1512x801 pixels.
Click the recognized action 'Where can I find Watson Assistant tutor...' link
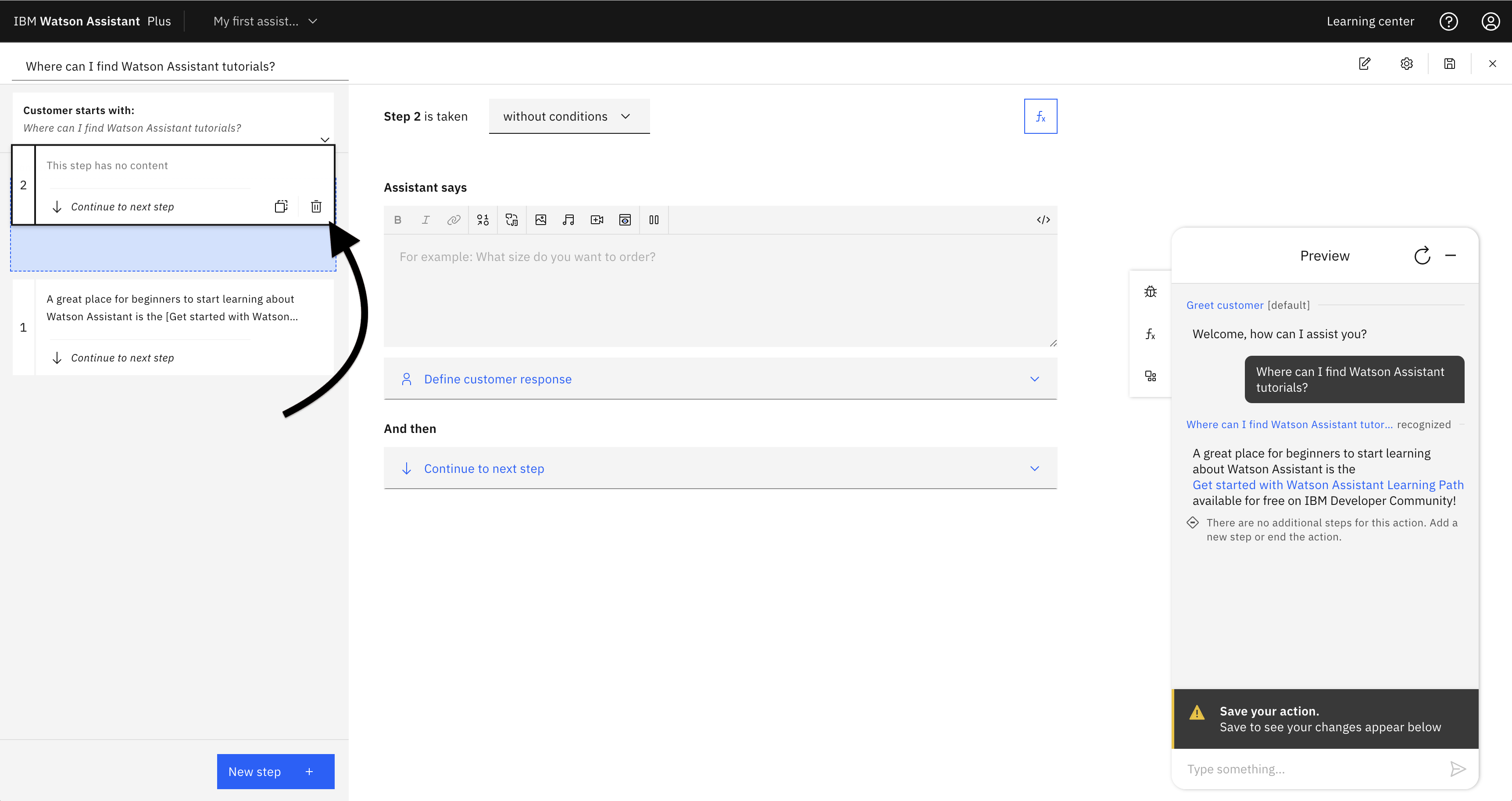tap(1290, 424)
